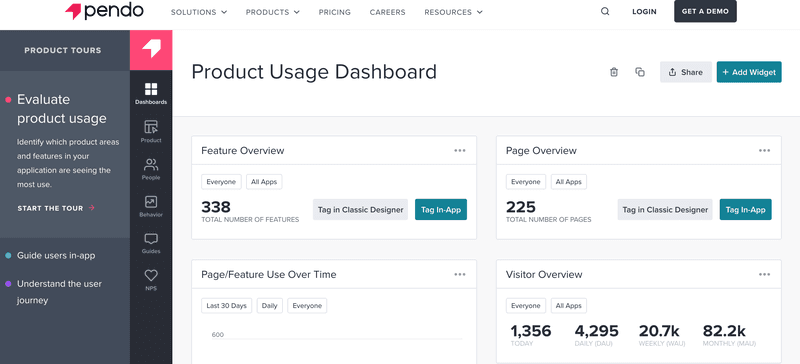
Task: Click Tag In-App in Page Overview
Action: [x=745, y=210]
